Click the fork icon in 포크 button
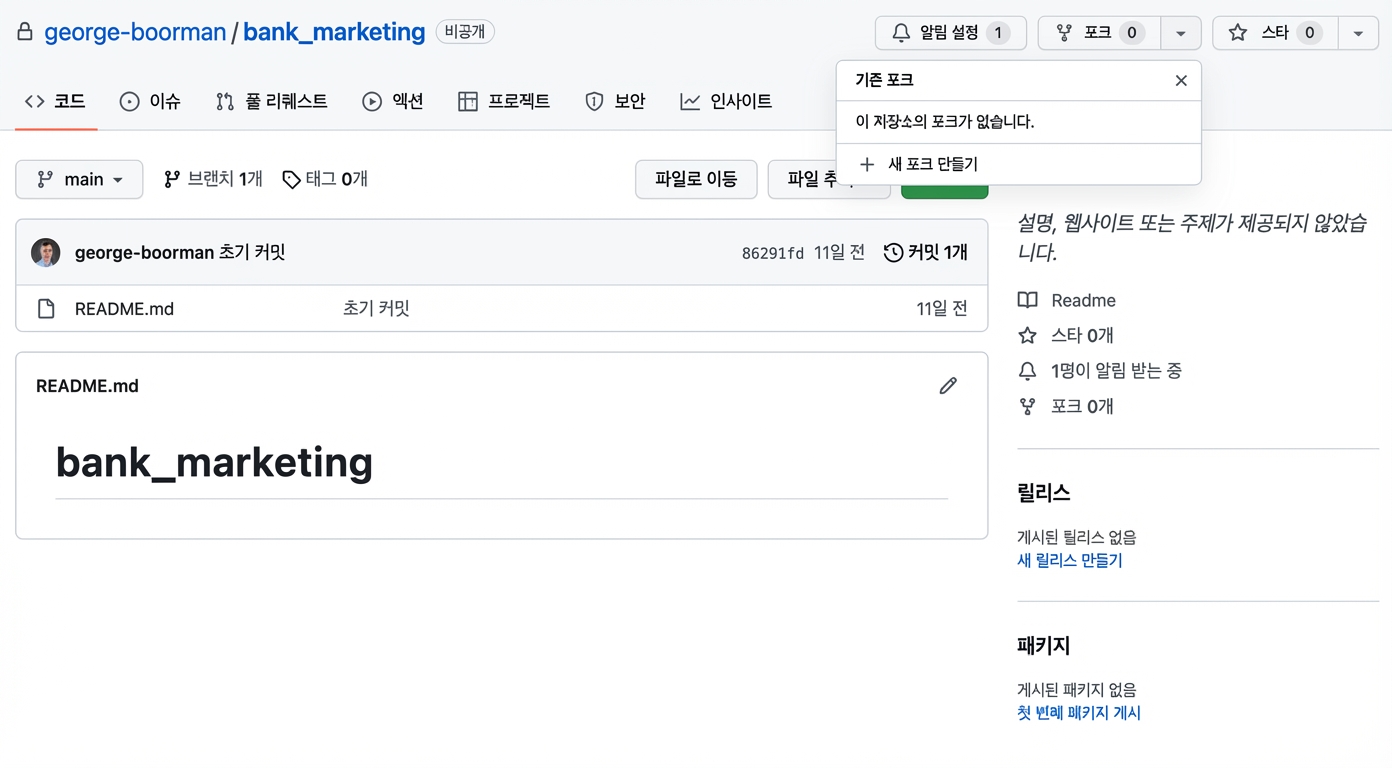This screenshot has width=1392, height=768. click(1064, 33)
